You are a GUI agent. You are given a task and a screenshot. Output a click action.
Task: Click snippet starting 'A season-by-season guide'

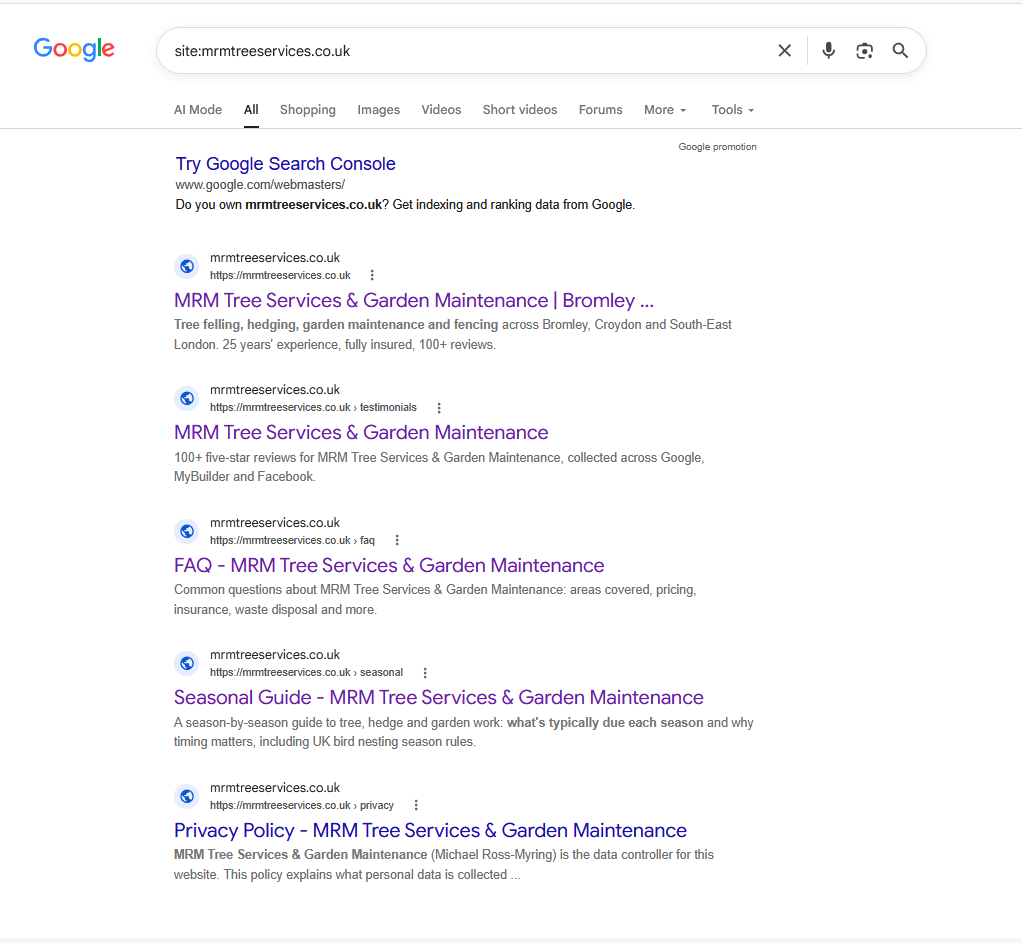[463, 732]
